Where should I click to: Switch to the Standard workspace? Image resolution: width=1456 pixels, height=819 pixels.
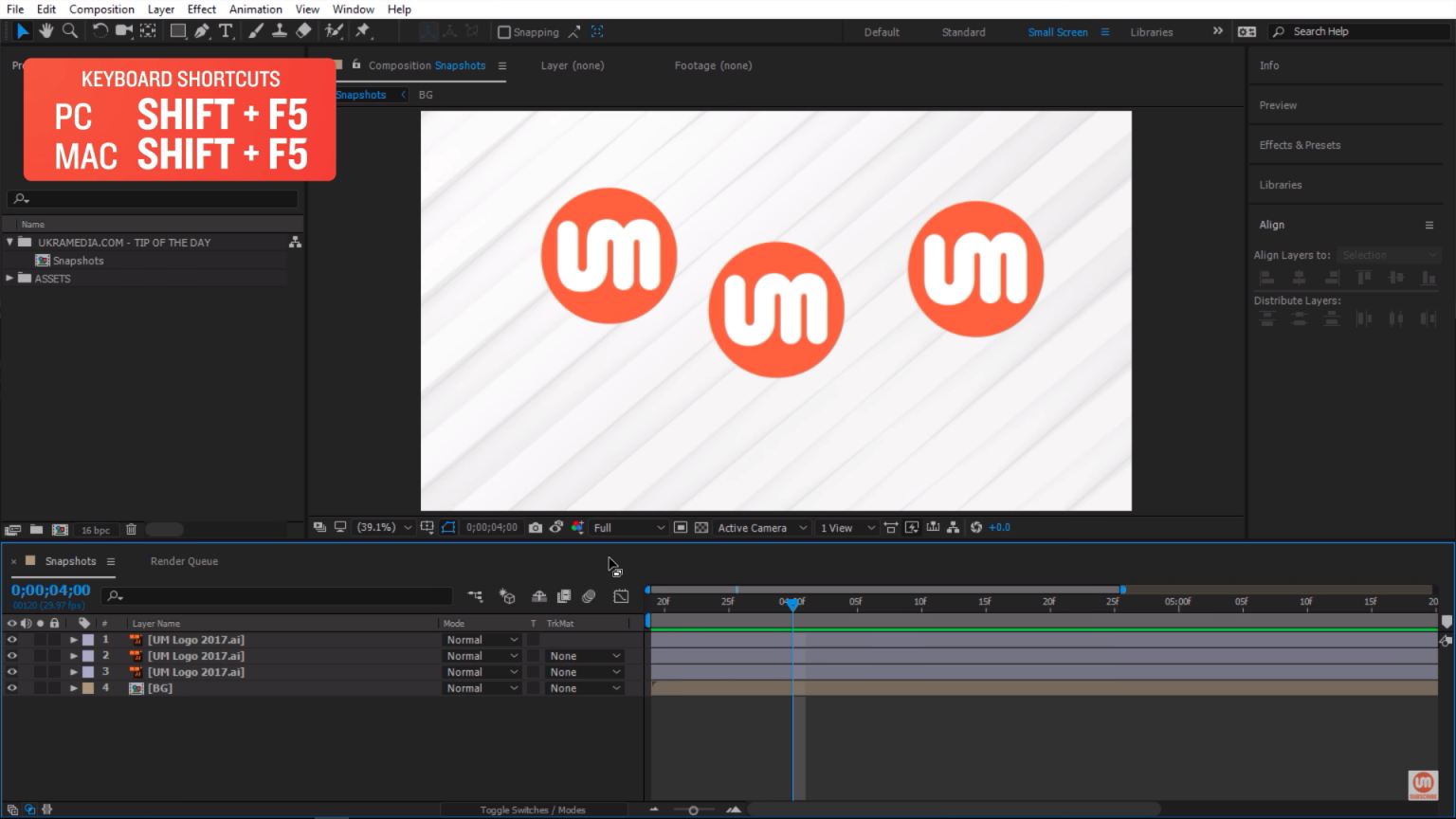pos(963,32)
